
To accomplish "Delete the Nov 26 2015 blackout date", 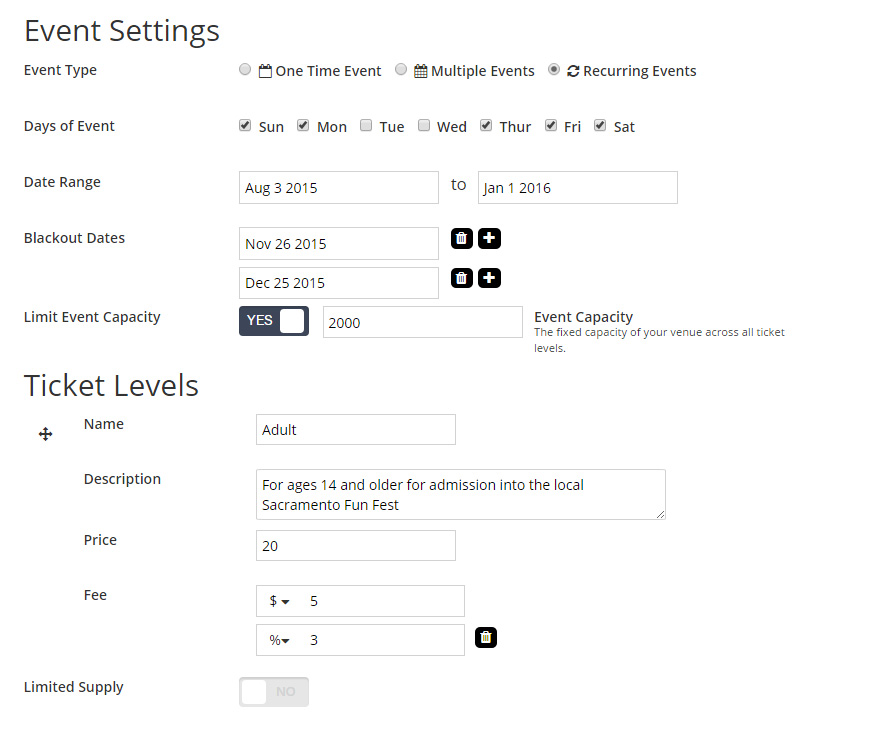I will pos(461,238).
